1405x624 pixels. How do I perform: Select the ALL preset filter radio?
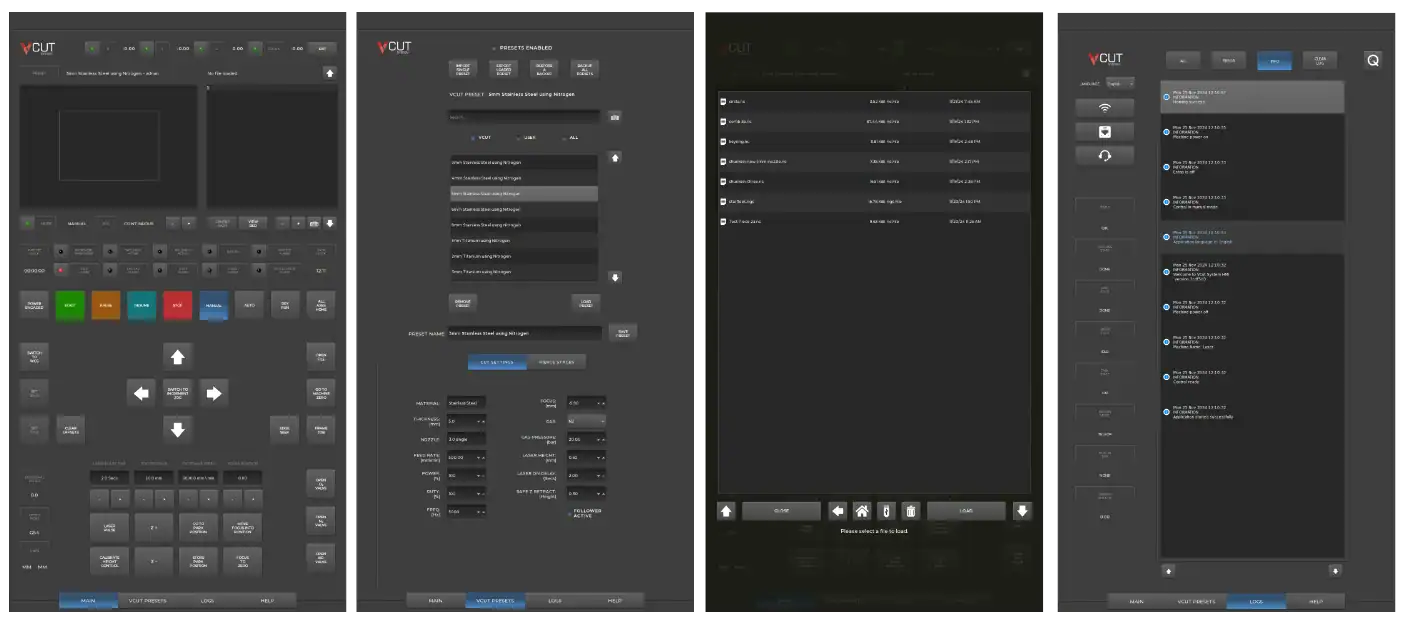click(562, 137)
